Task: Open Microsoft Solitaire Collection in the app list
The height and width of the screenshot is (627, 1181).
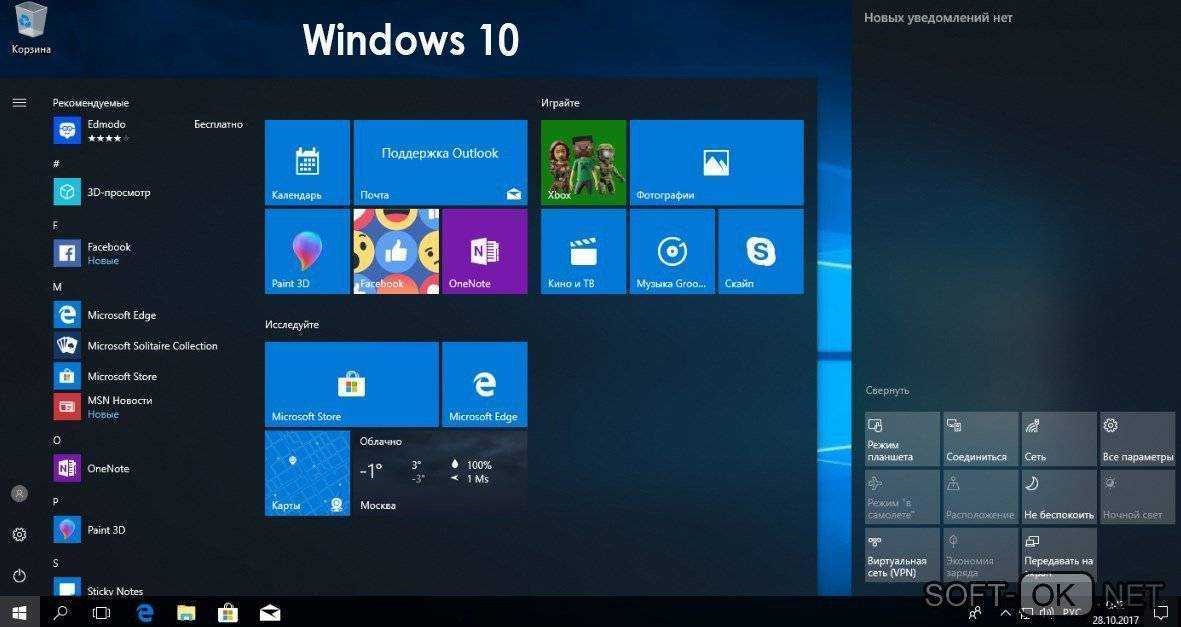Action: point(148,345)
